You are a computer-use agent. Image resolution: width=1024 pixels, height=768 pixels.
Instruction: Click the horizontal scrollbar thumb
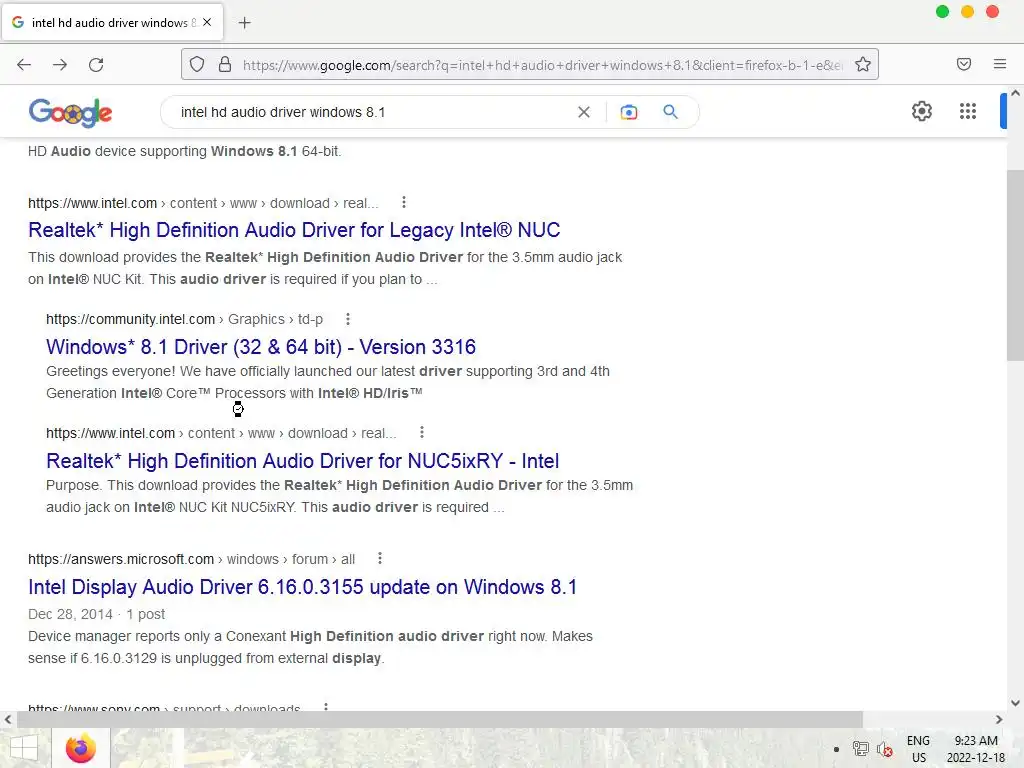coord(440,719)
